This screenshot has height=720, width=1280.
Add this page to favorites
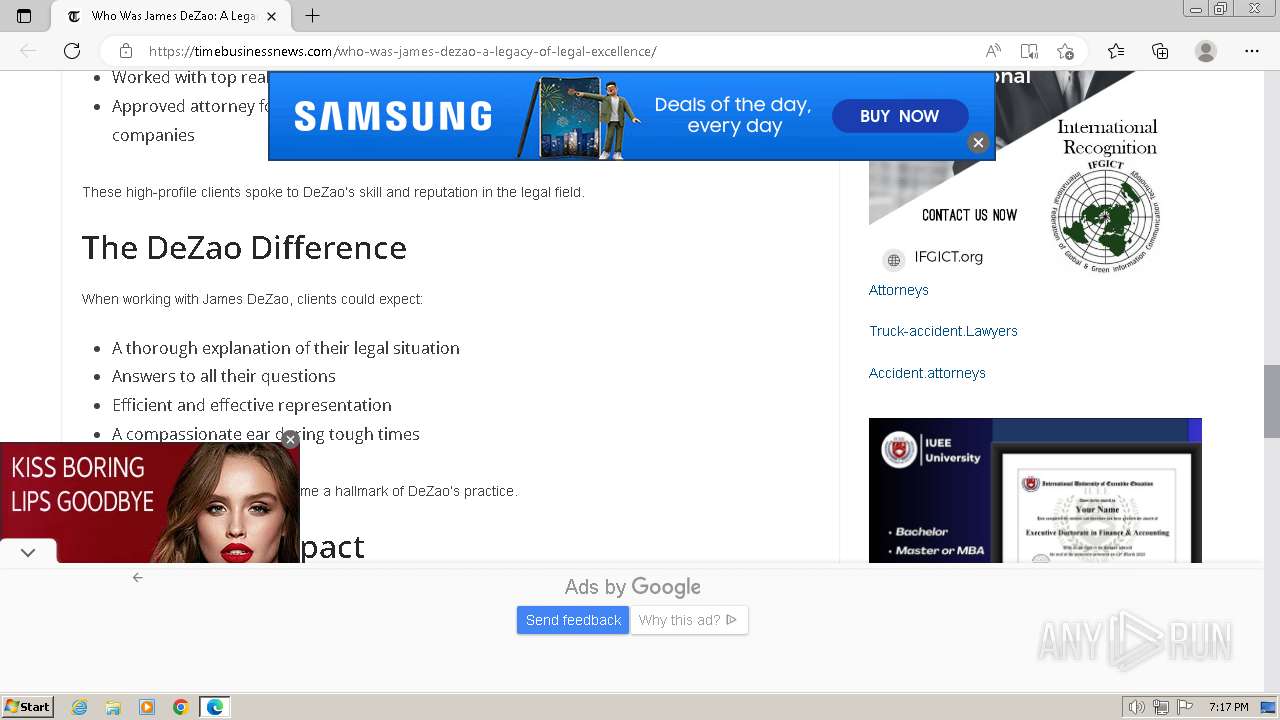pos(1065,51)
